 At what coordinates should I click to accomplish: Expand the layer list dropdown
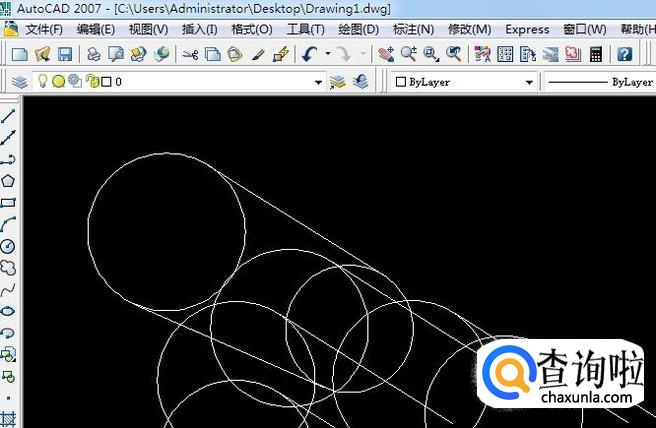[x=318, y=82]
